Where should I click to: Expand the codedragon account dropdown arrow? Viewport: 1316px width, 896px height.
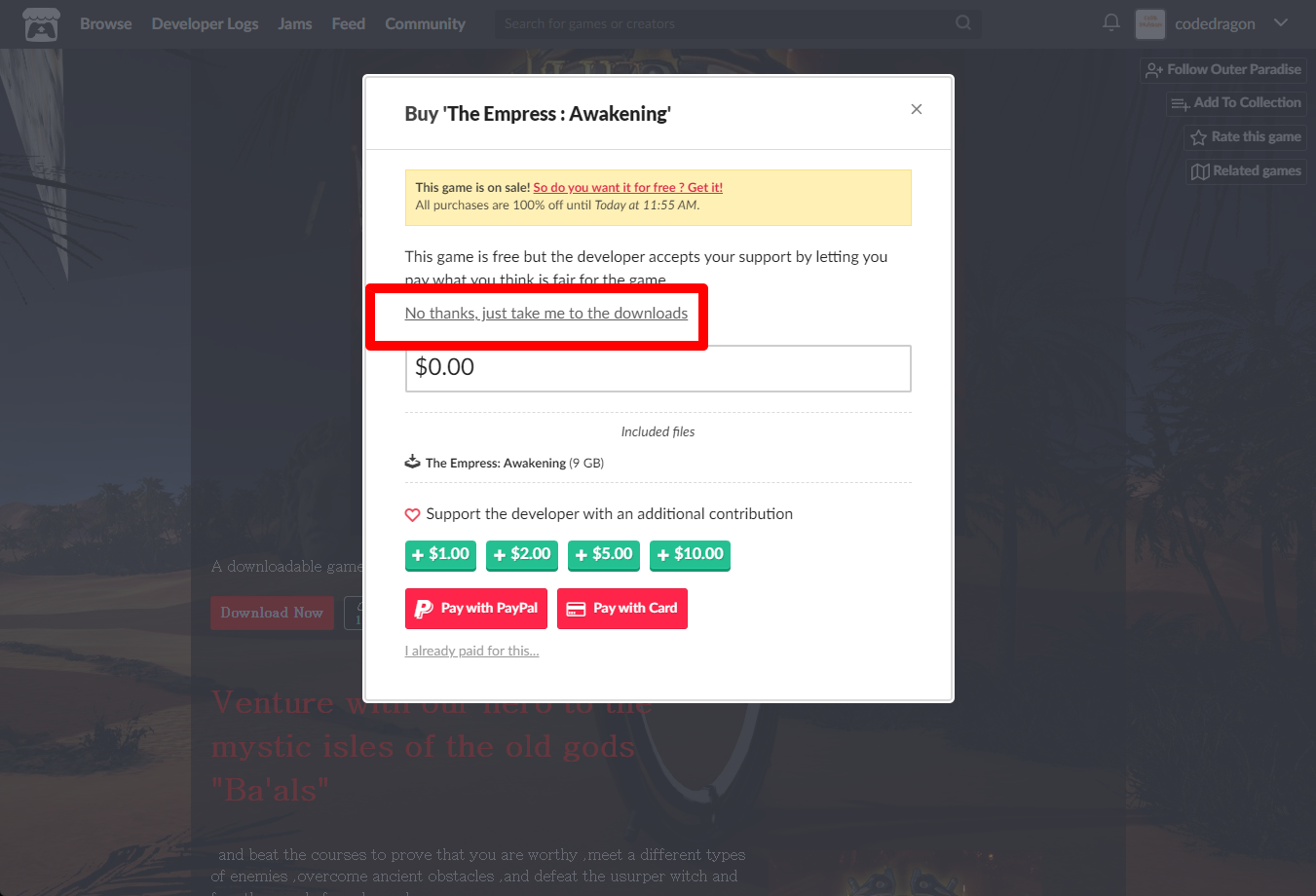pos(1281,22)
